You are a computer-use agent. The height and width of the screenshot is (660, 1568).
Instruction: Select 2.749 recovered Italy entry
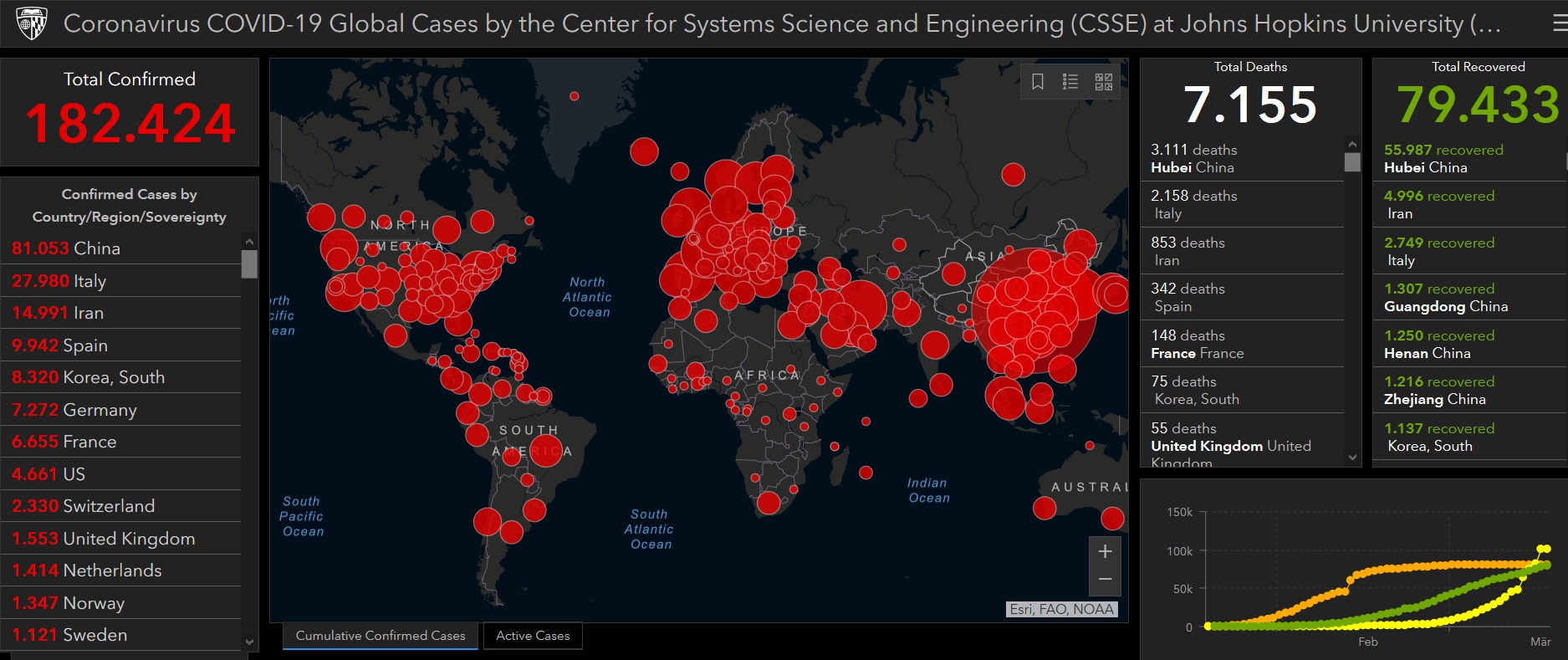[1470, 251]
